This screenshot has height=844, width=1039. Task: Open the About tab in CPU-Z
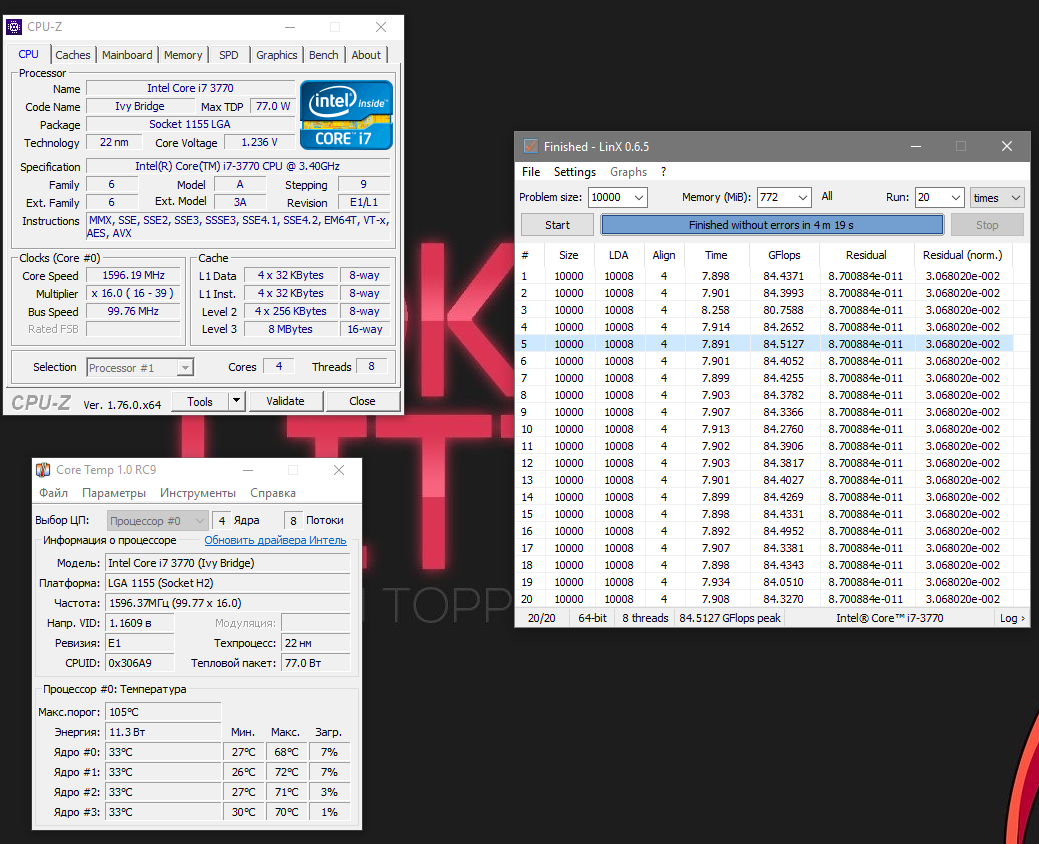click(x=366, y=55)
